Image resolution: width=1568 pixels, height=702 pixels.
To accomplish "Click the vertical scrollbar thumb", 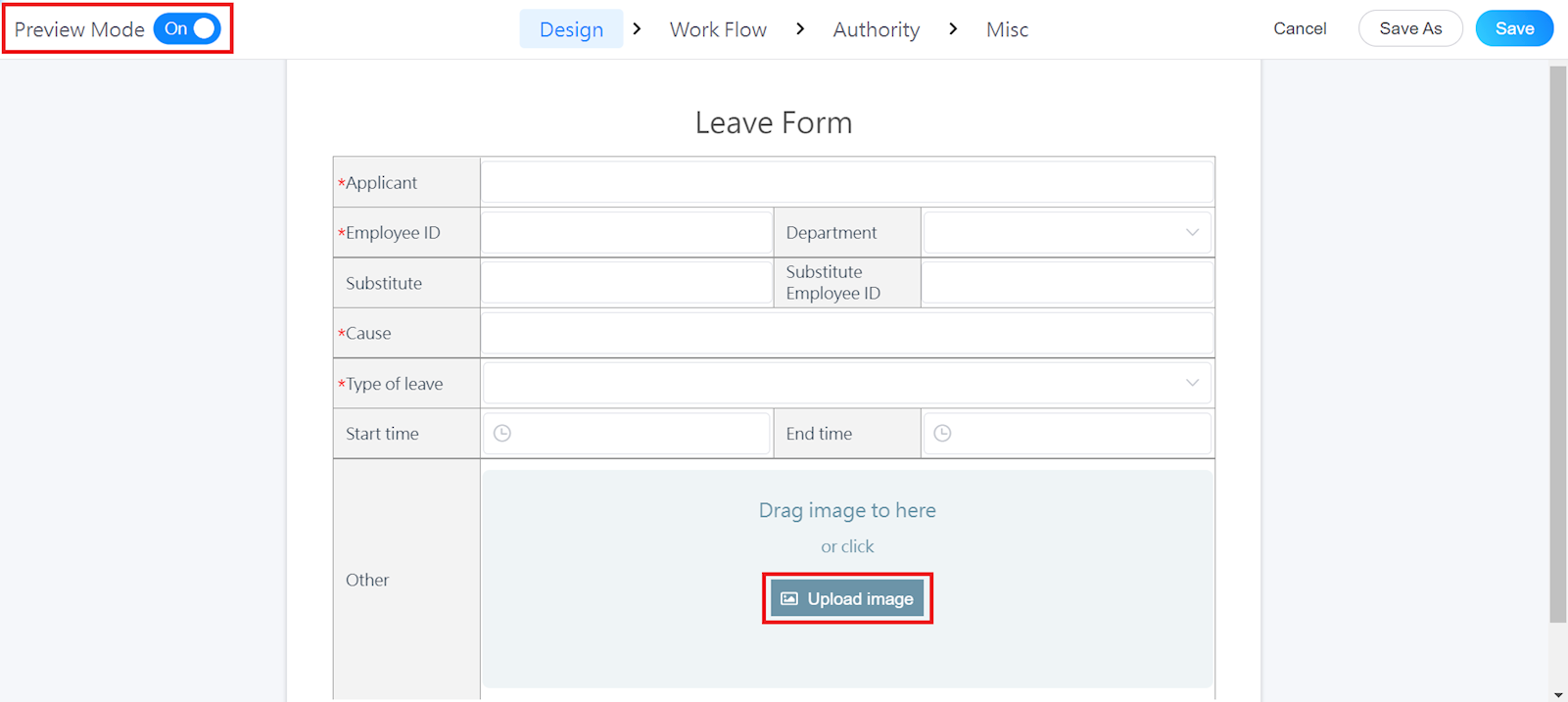I will point(1558,343).
